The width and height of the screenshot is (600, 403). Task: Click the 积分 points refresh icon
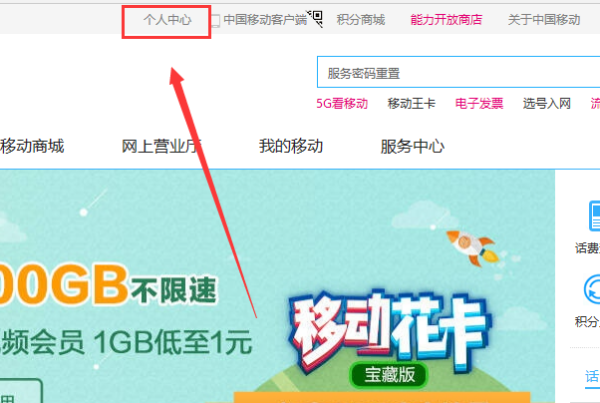point(592,290)
